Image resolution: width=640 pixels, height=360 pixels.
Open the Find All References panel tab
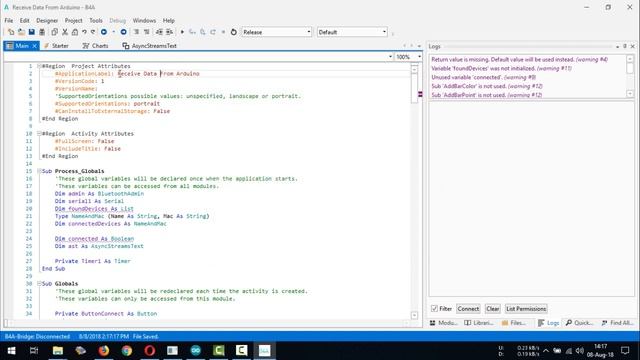pos(617,323)
